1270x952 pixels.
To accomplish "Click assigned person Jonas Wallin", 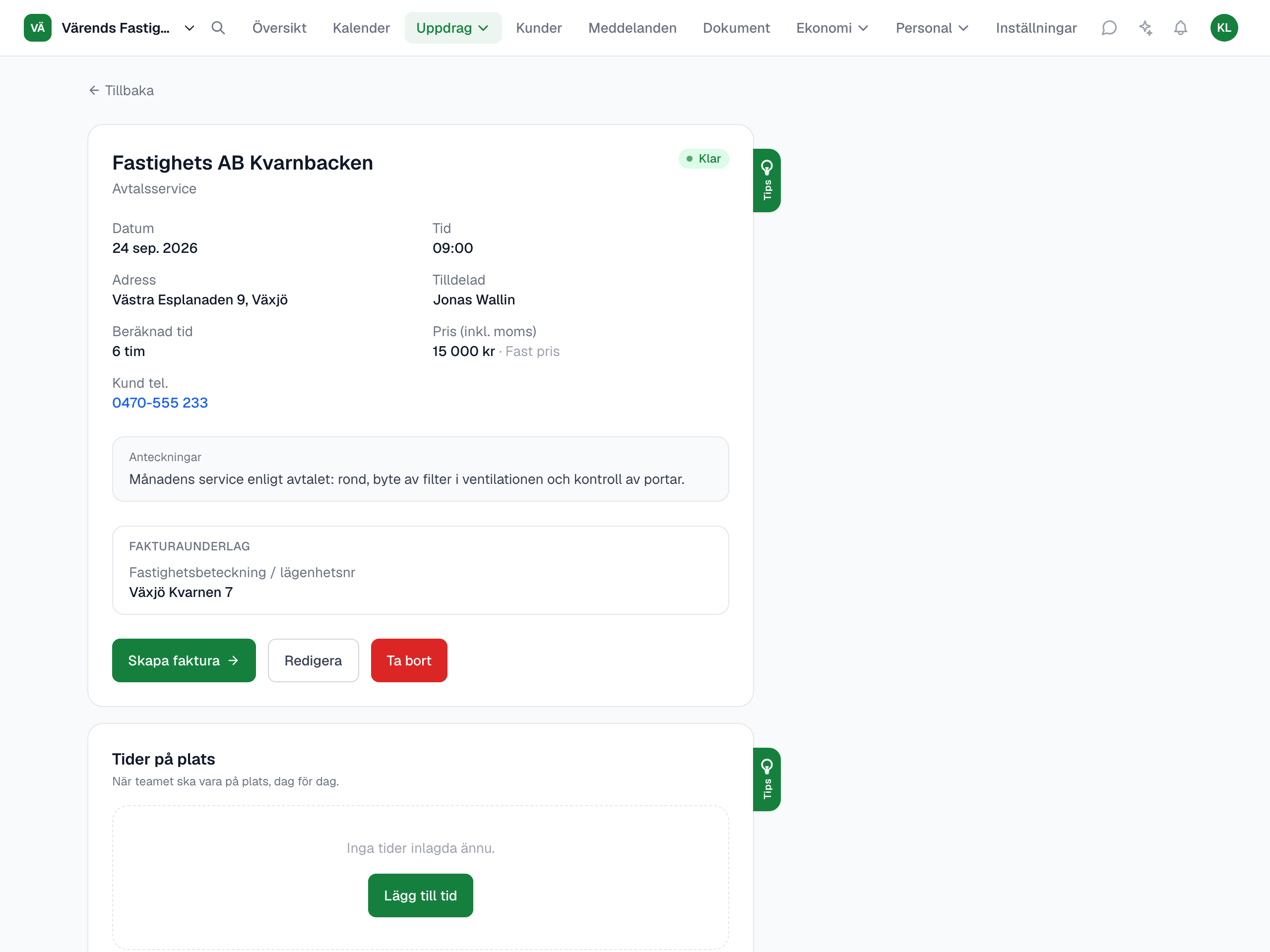I will tap(474, 299).
